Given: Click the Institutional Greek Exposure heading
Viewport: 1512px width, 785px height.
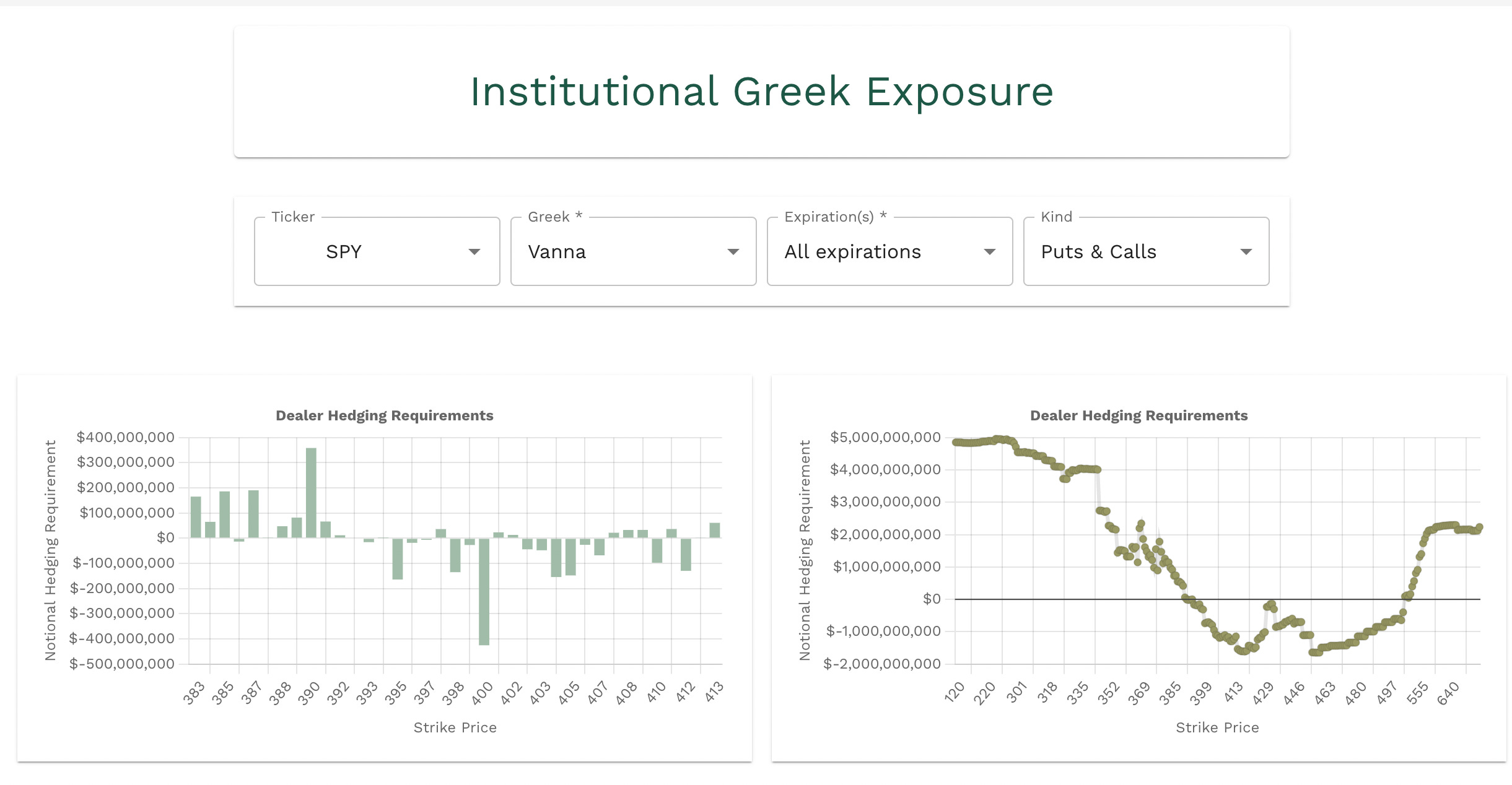Looking at the screenshot, I should [x=761, y=92].
